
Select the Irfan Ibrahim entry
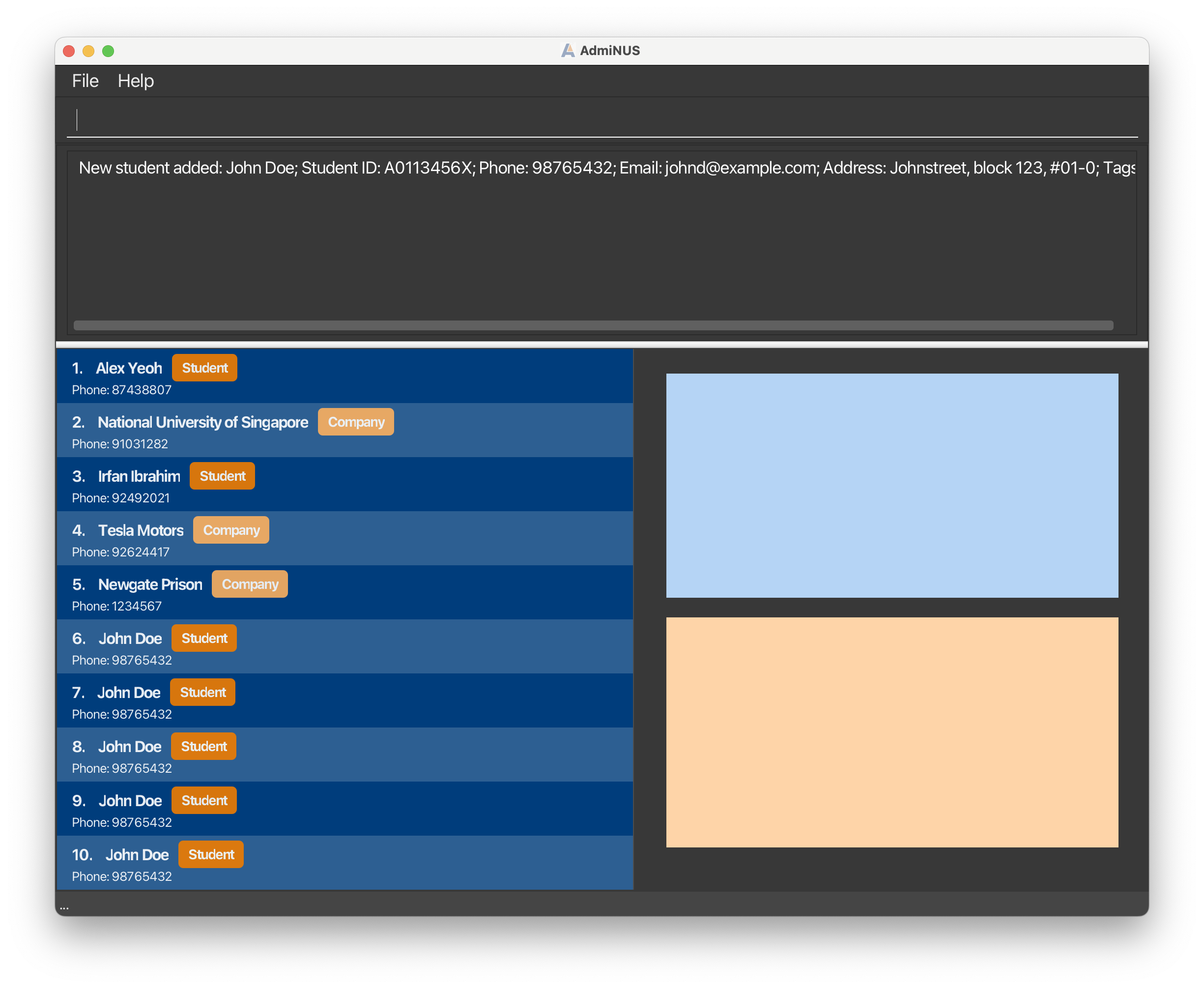click(139, 477)
